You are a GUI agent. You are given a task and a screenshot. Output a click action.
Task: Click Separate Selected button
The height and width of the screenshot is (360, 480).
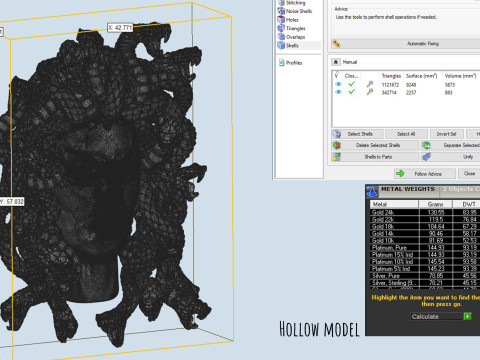coord(451,145)
